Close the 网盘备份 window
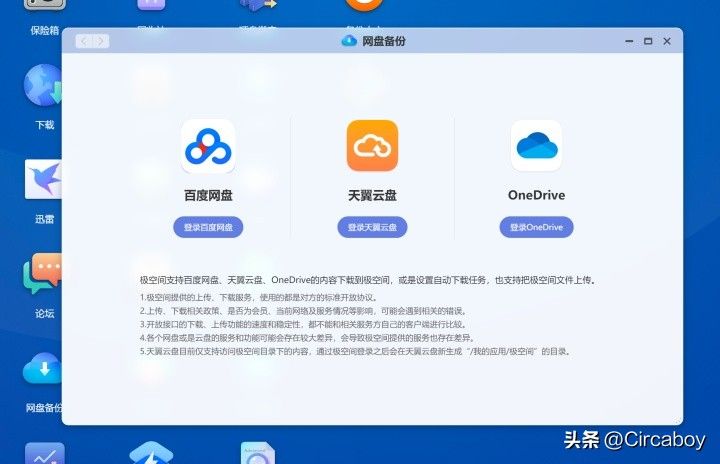The width and height of the screenshot is (720, 464). tap(667, 41)
